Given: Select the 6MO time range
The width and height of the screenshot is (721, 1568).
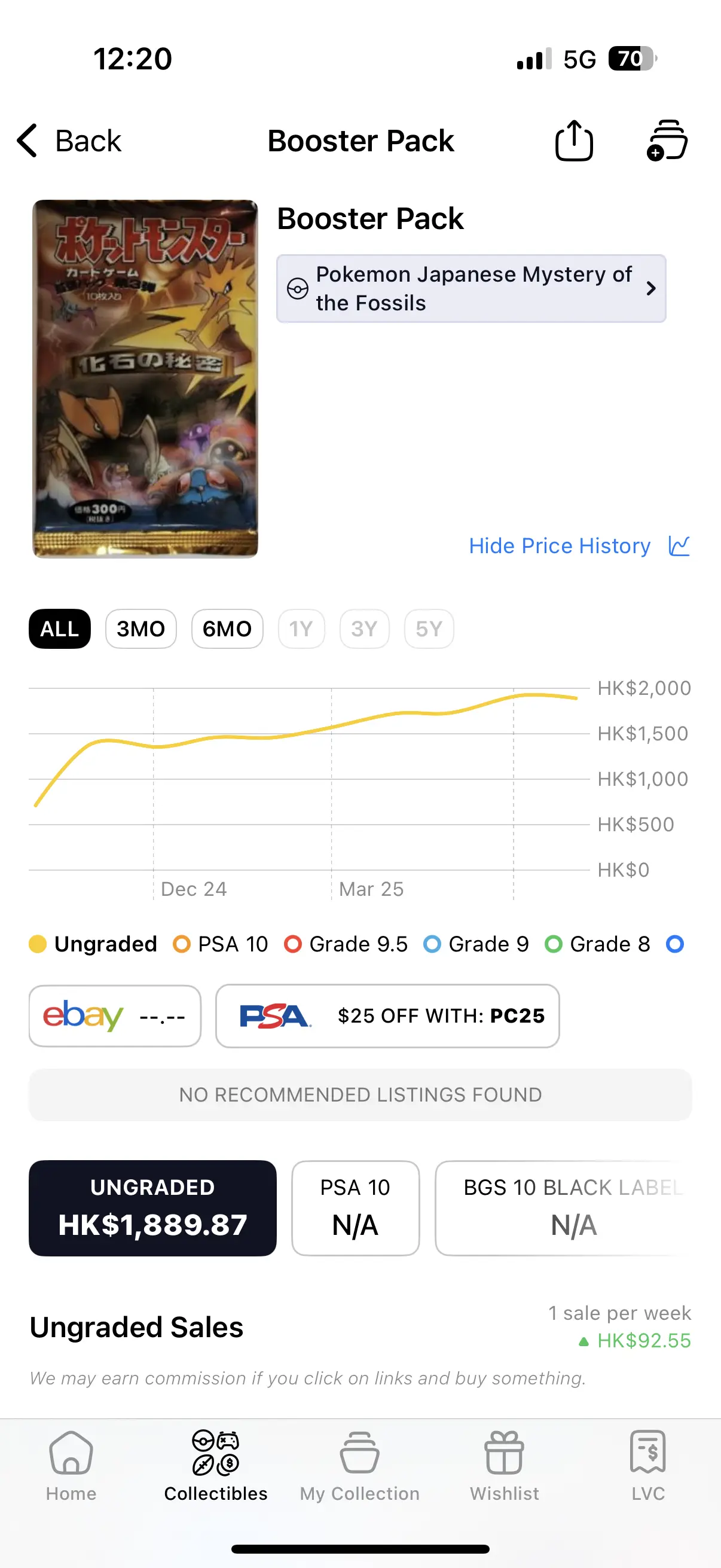Looking at the screenshot, I should [228, 629].
